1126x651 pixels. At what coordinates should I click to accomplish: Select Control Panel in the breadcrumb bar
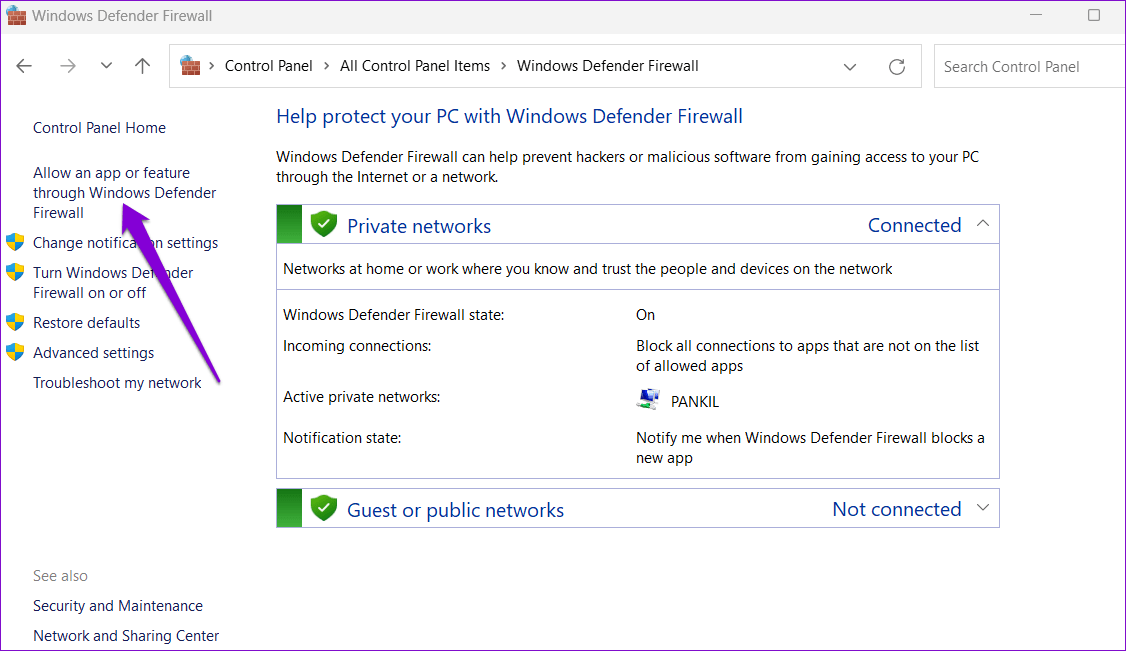(x=268, y=65)
